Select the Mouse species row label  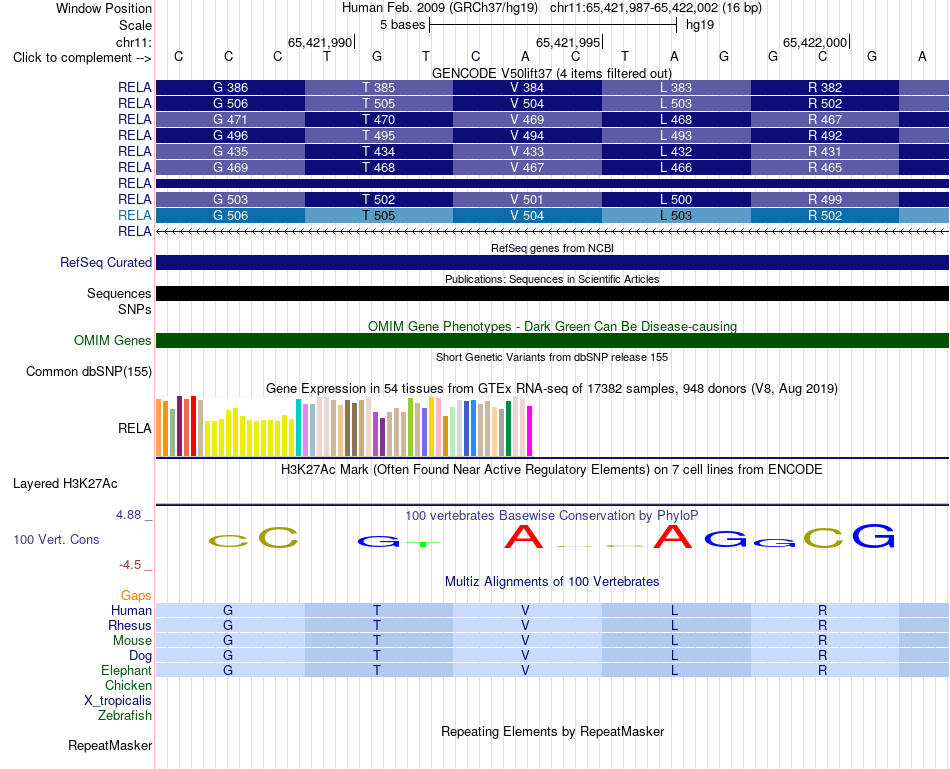132,641
